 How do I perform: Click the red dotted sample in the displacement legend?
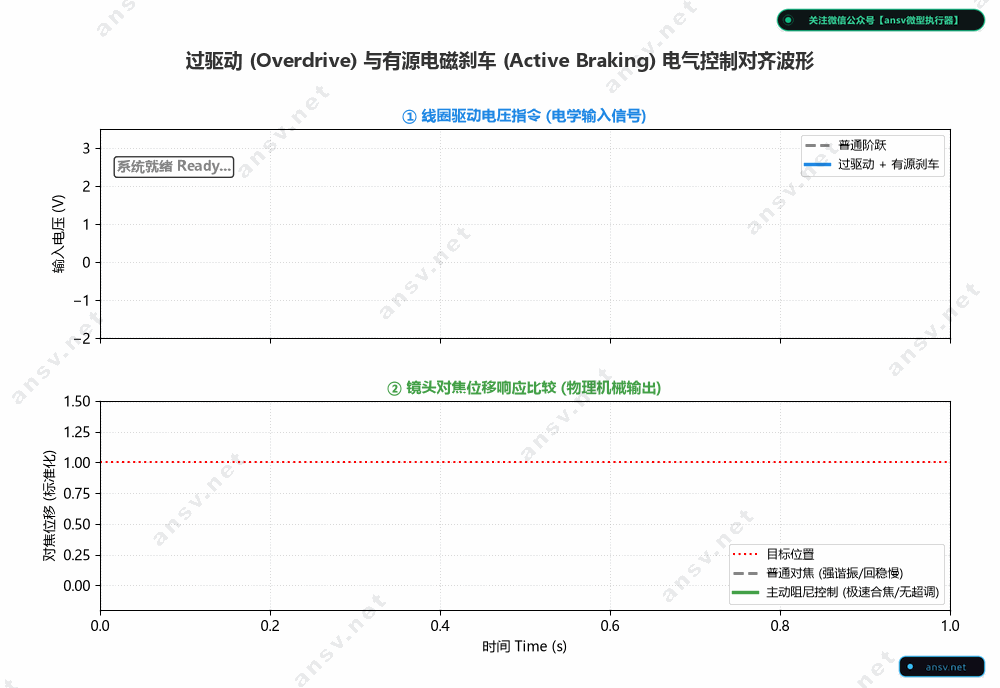tap(745, 554)
